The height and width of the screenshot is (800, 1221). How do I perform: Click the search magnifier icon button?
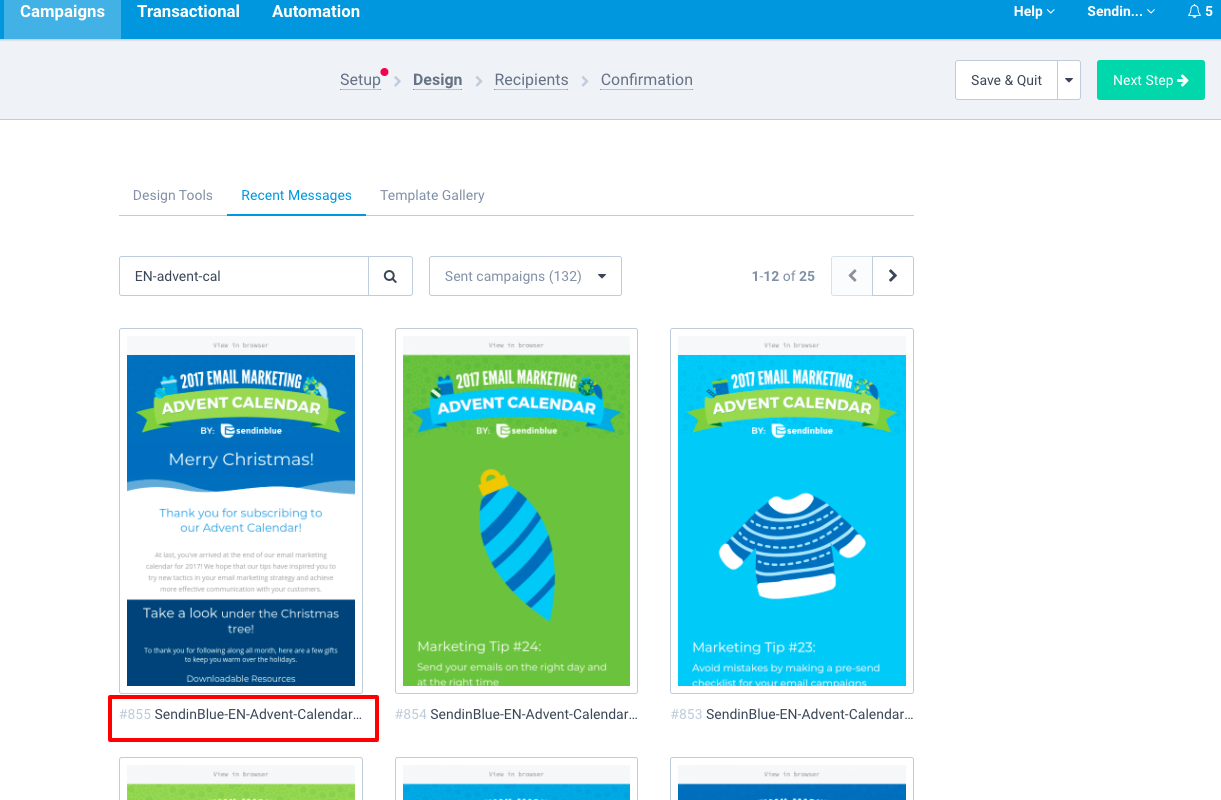coord(391,276)
